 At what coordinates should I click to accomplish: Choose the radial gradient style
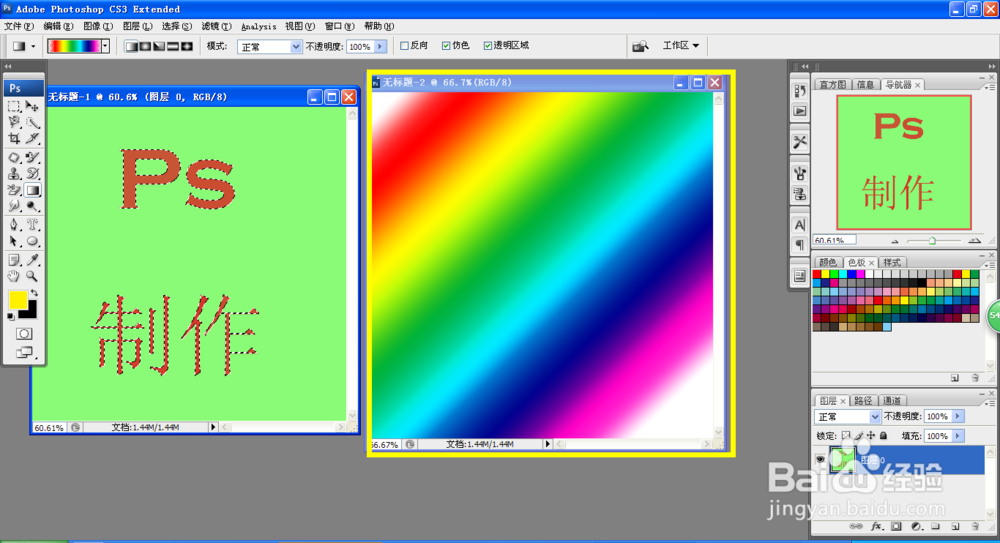click(x=145, y=46)
